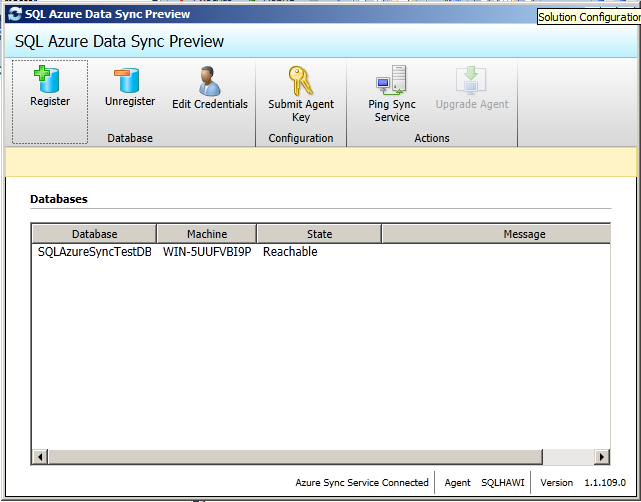Sort by the State column header
Image resolution: width=641 pixels, height=502 pixels.
319,234
